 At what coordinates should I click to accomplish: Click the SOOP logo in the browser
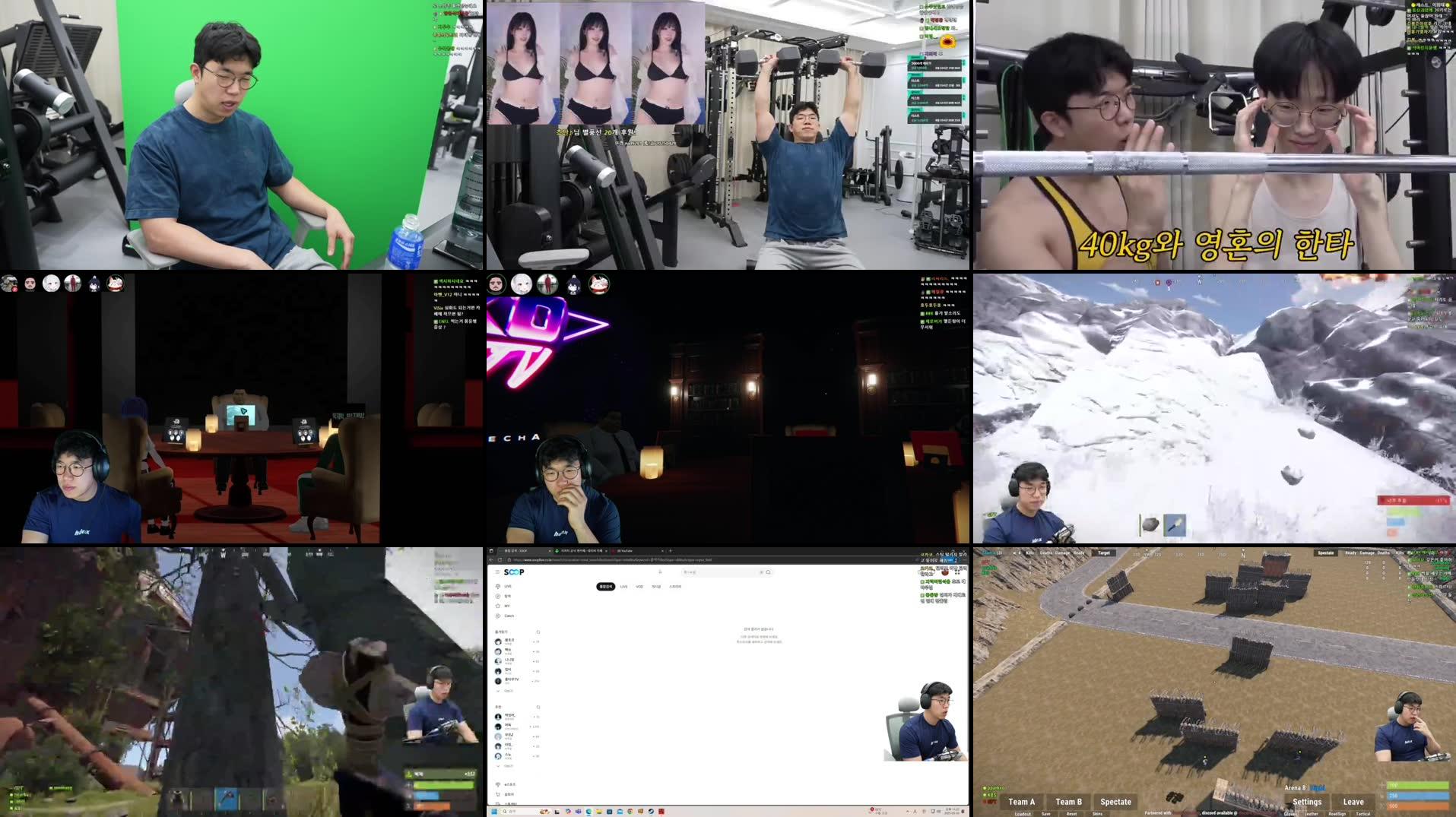[514, 572]
